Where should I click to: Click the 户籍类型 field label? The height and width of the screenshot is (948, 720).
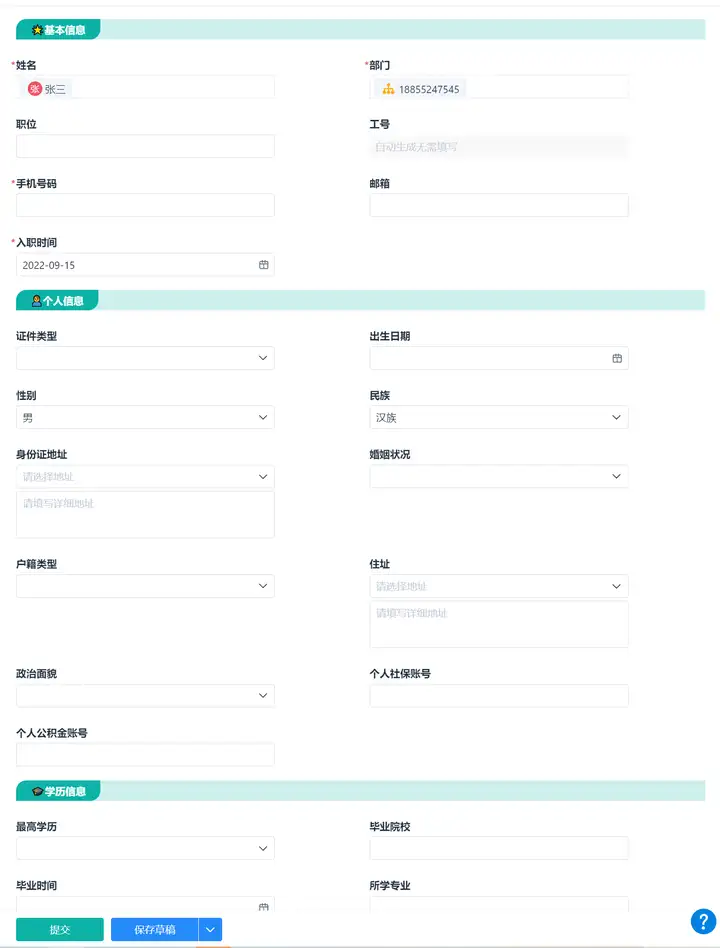[x=36, y=564]
